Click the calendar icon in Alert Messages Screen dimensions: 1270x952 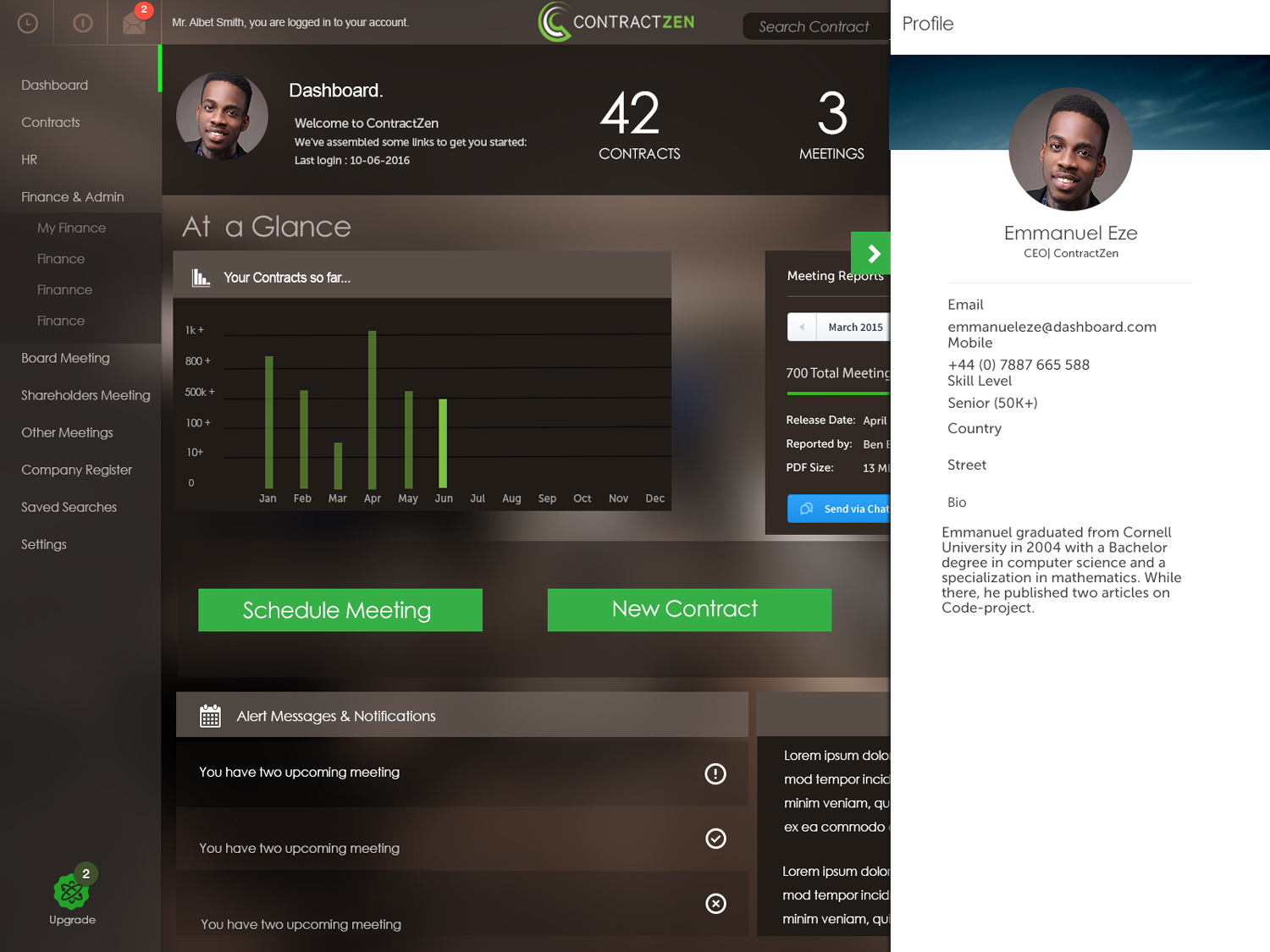tap(210, 716)
